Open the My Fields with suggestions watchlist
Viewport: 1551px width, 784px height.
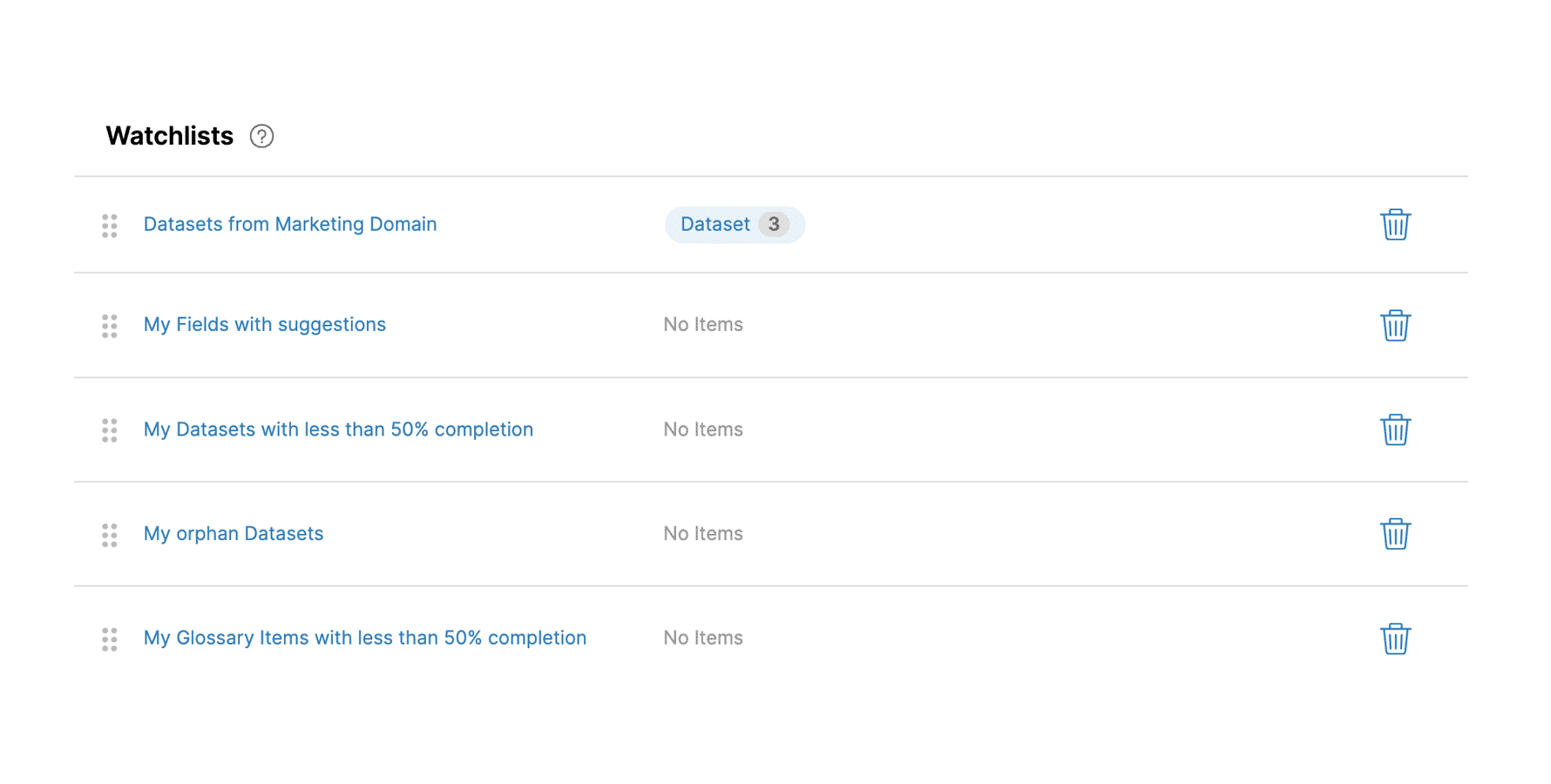[265, 324]
